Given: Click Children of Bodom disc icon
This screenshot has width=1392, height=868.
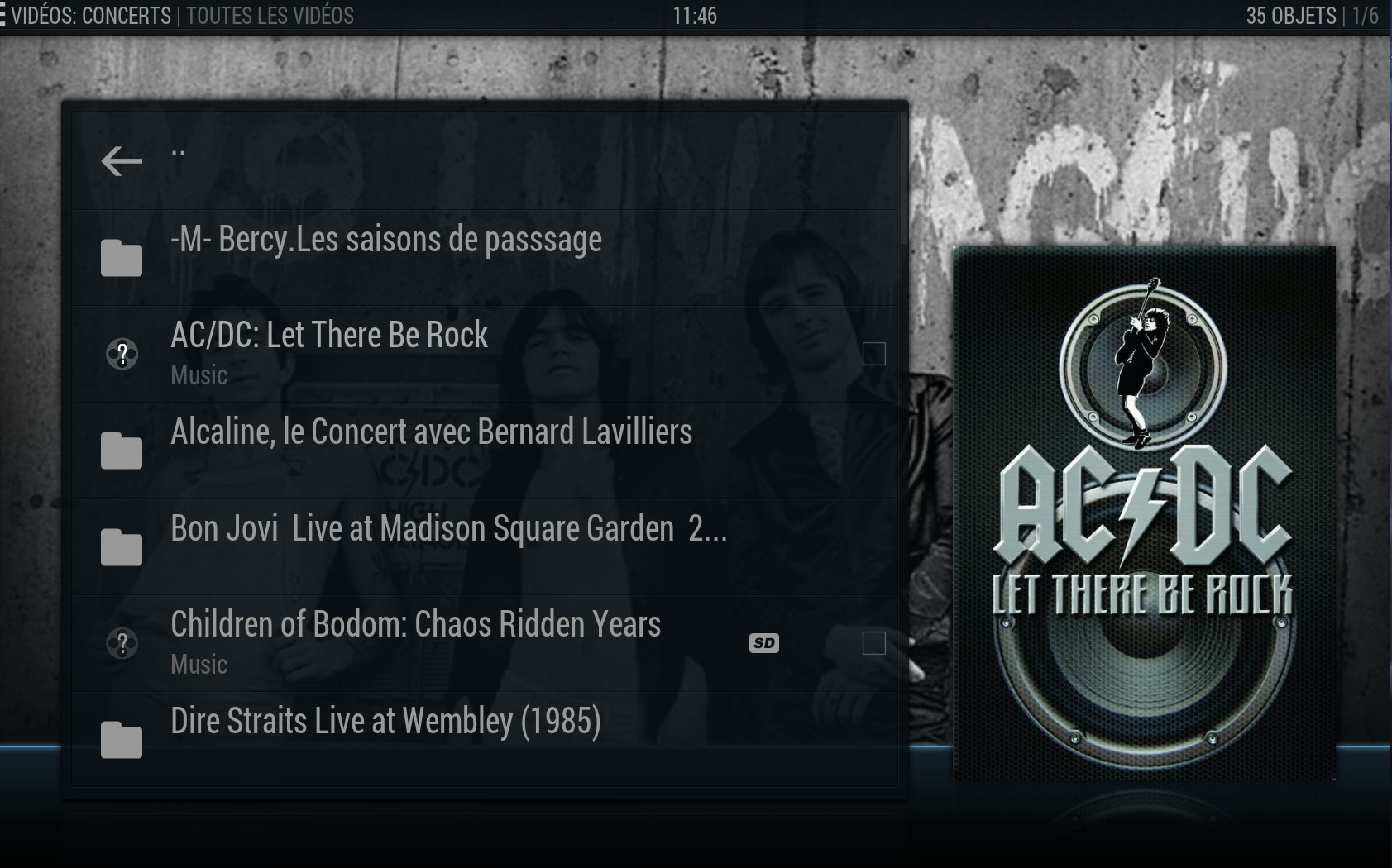Looking at the screenshot, I should (x=122, y=643).
